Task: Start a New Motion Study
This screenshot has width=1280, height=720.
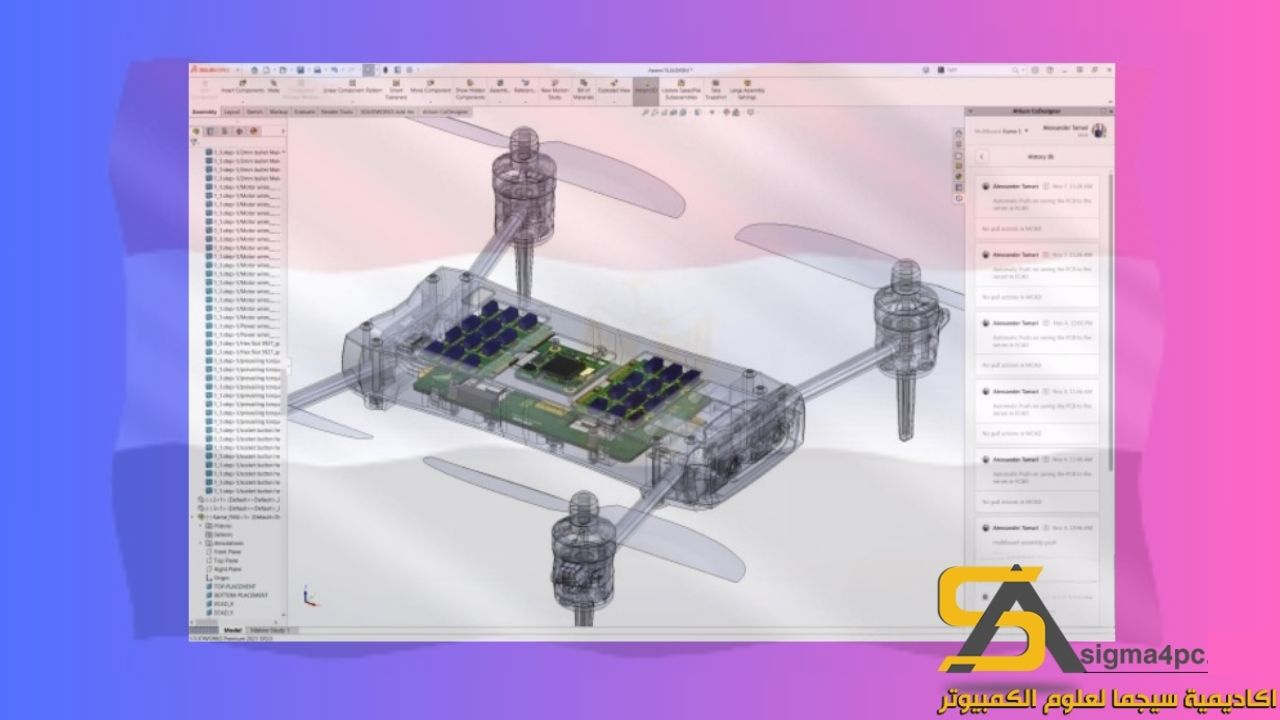Action: click(x=555, y=88)
